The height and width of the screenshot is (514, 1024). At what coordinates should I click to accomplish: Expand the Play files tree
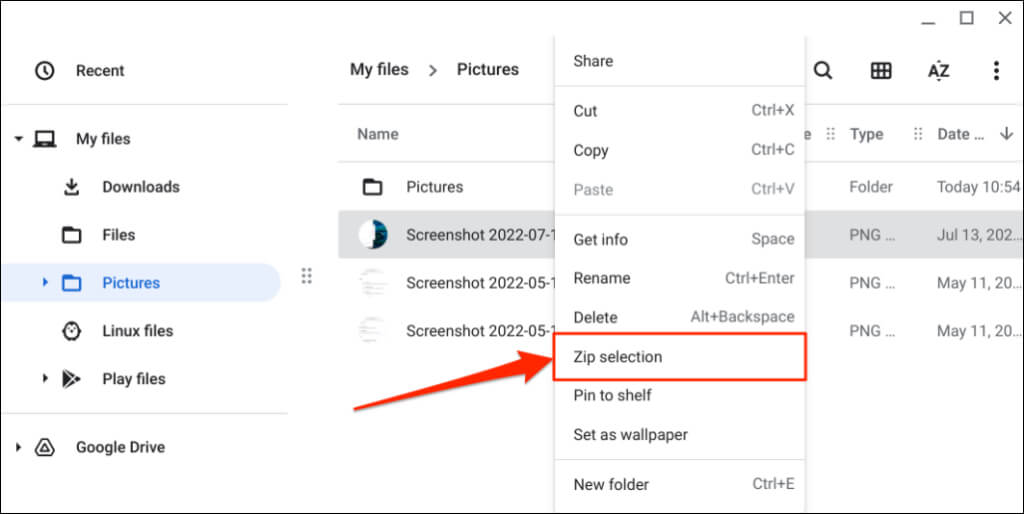[45, 379]
